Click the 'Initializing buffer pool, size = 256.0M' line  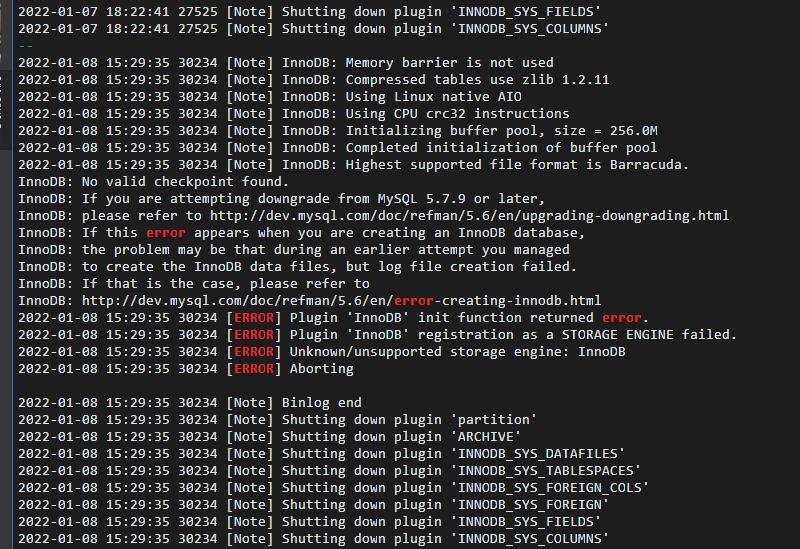(338, 131)
